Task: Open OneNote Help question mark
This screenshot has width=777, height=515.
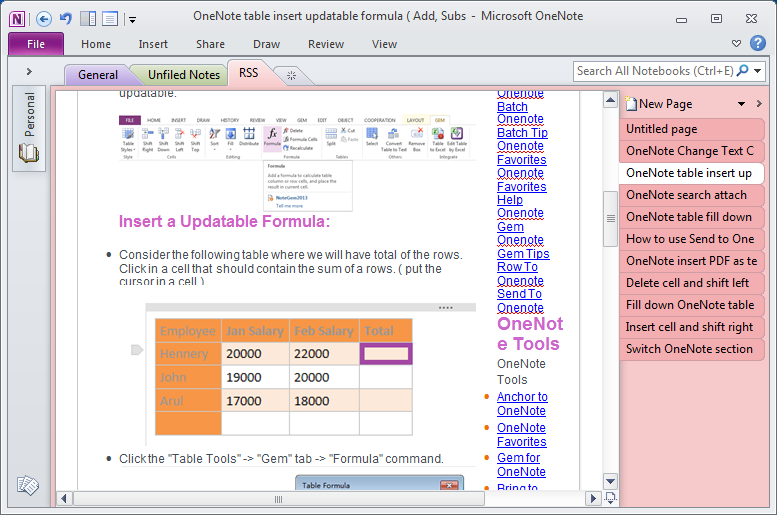Action: pos(758,43)
